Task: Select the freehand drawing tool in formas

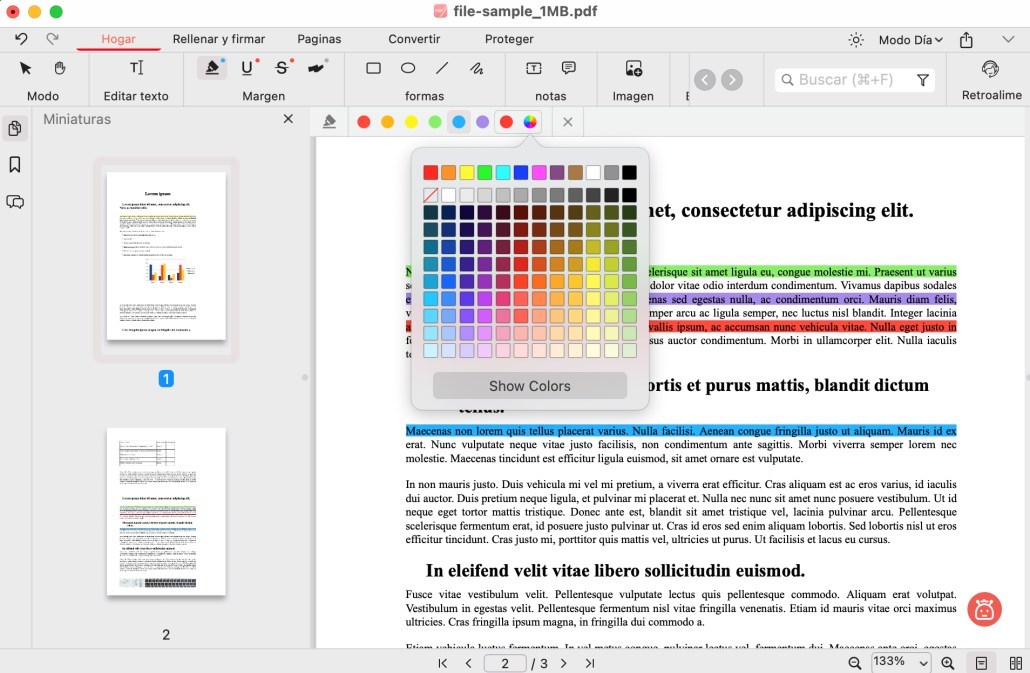Action: click(x=477, y=68)
